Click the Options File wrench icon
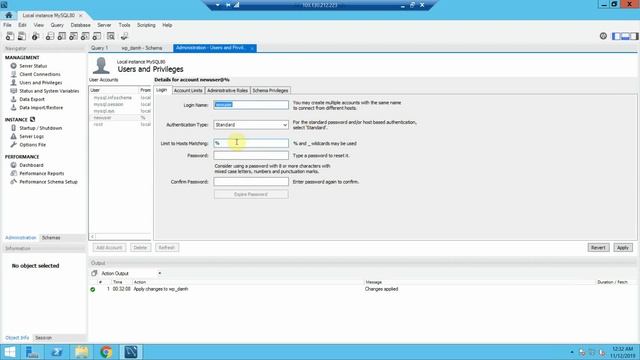The image size is (640, 360). (x=13, y=144)
